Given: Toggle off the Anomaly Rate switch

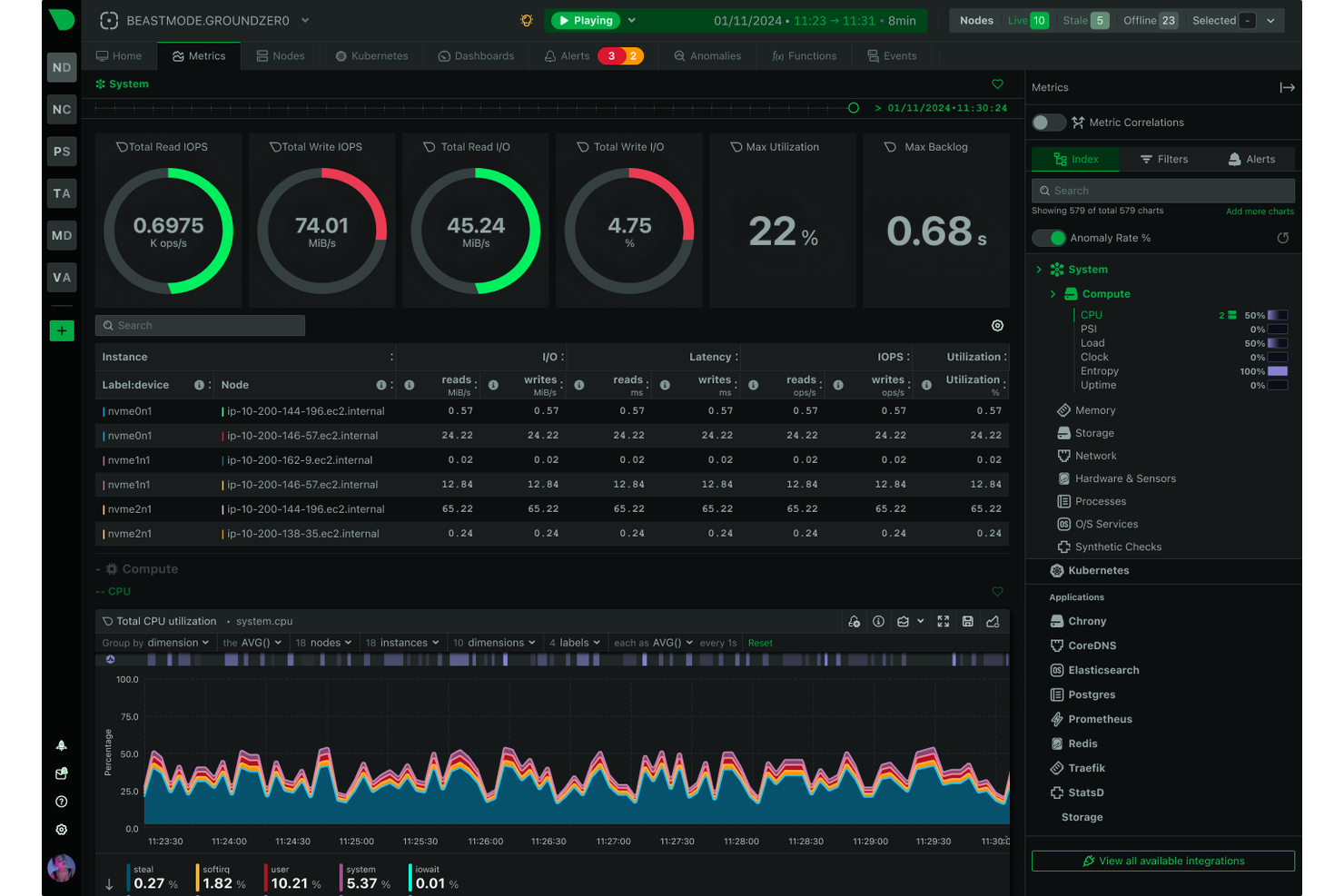Looking at the screenshot, I should pos(1048,238).
